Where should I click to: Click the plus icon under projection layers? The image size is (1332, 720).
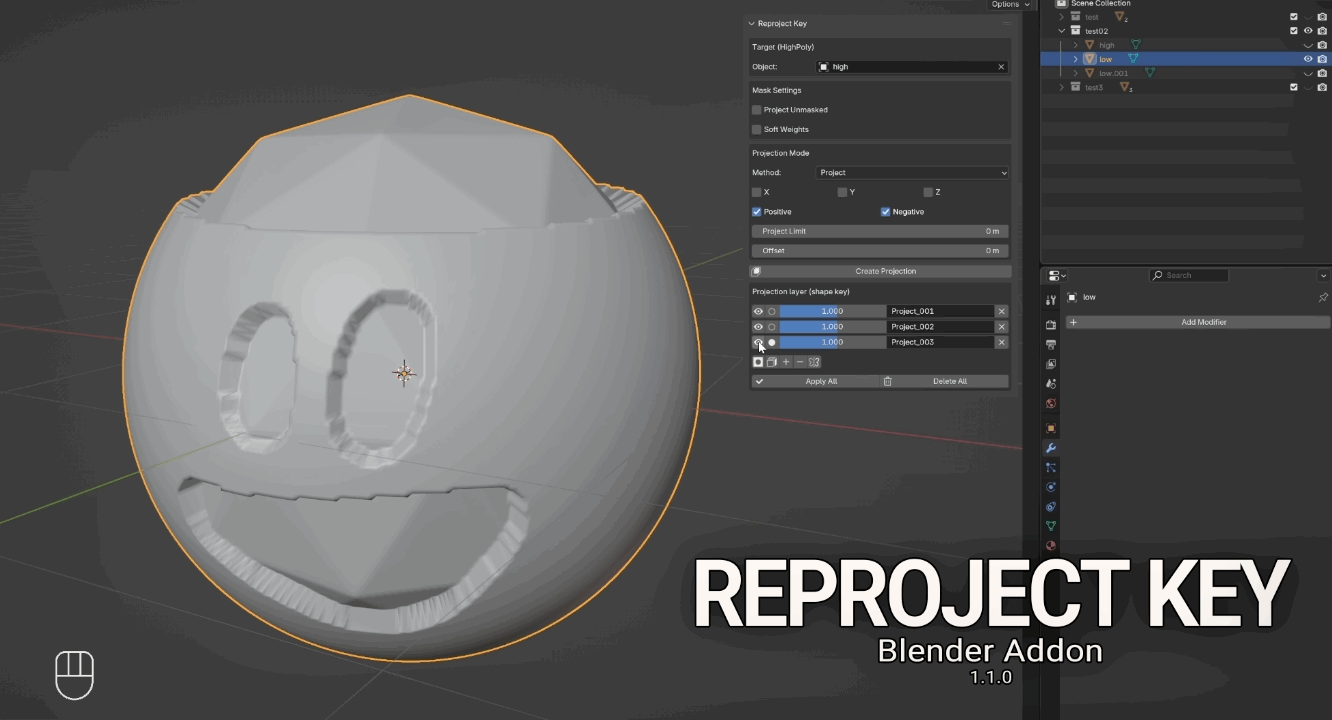coord(786,362)
